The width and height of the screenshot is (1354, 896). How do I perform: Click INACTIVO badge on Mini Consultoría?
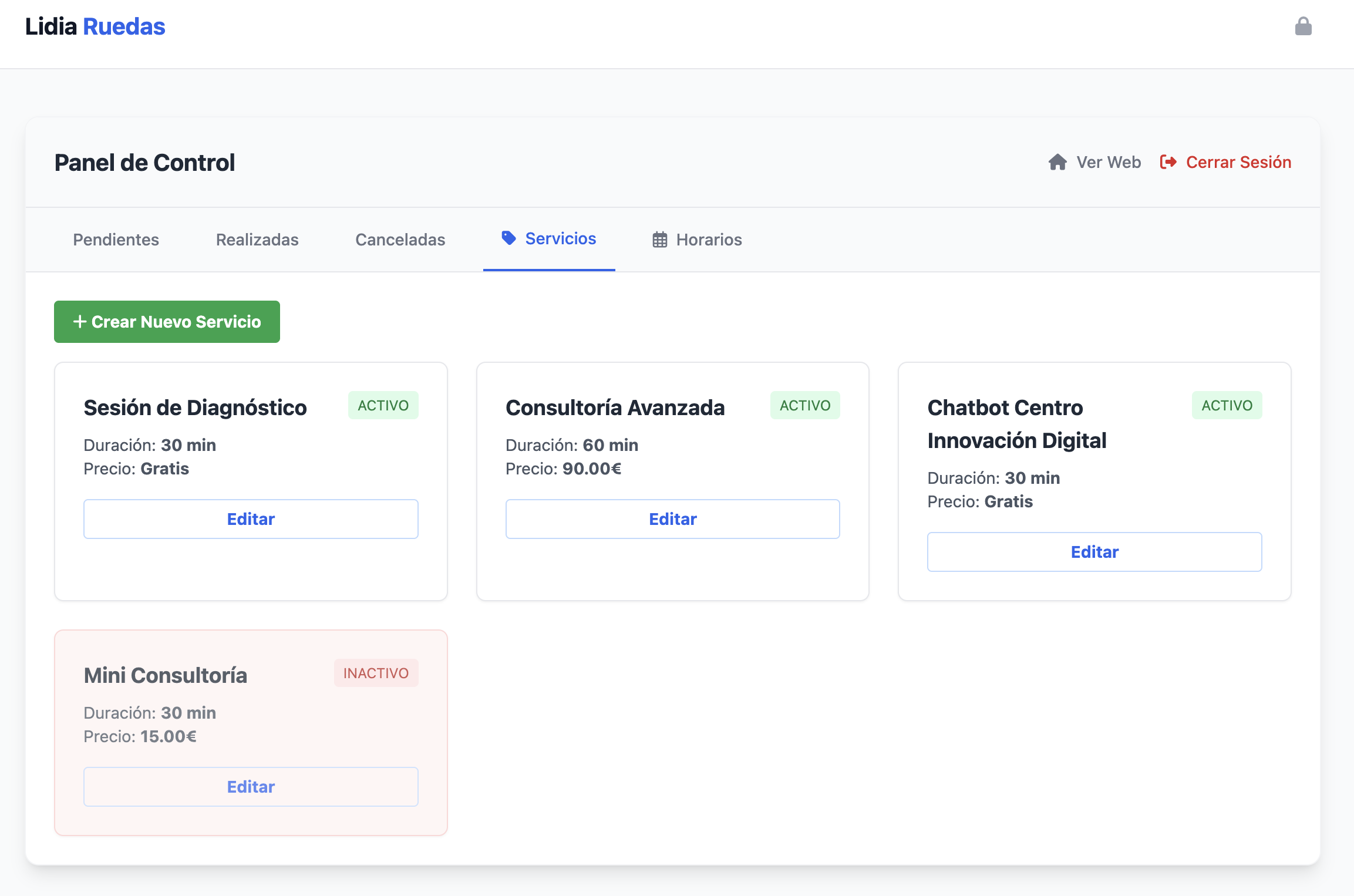coord(376,673)
